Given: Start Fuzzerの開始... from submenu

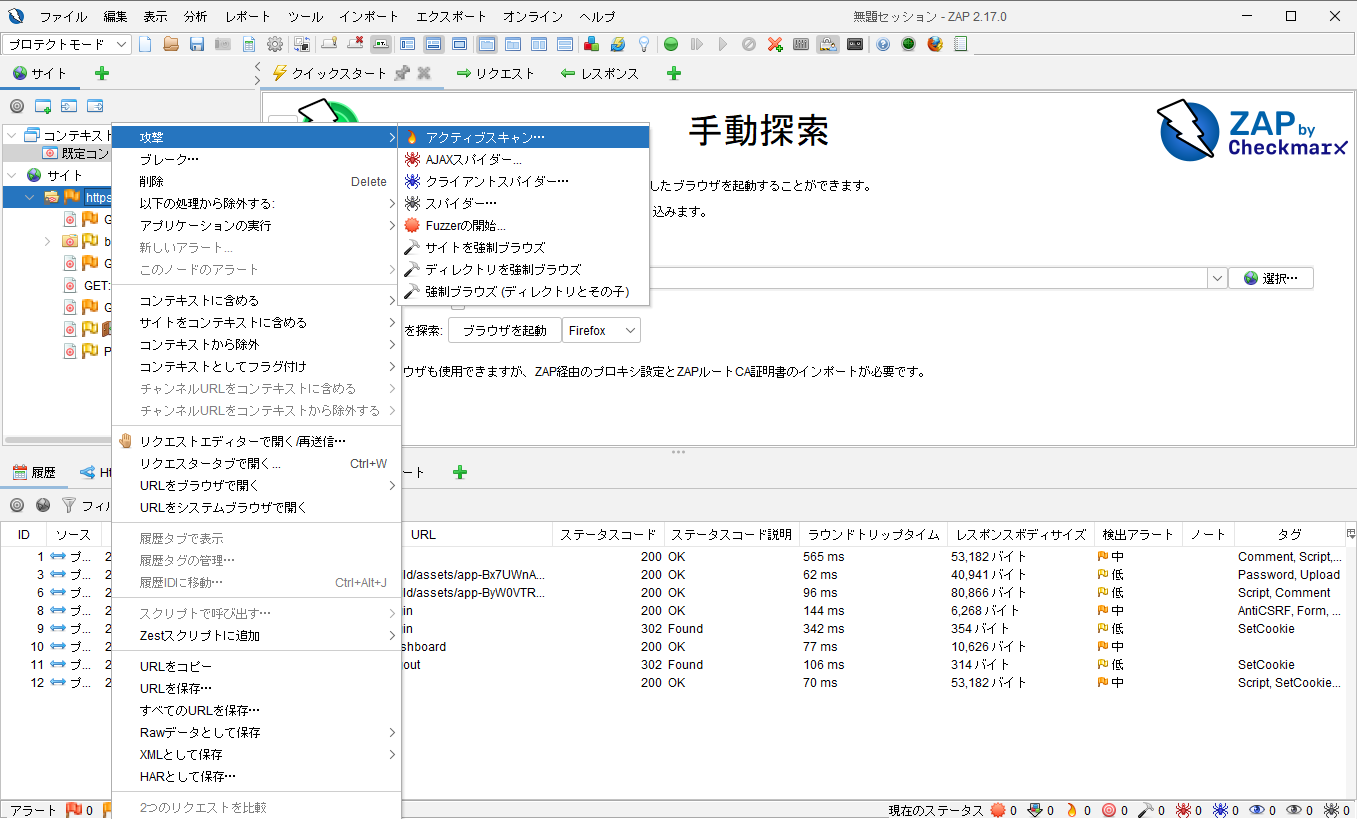Looking at the screenshot, I should click(524, 225).
